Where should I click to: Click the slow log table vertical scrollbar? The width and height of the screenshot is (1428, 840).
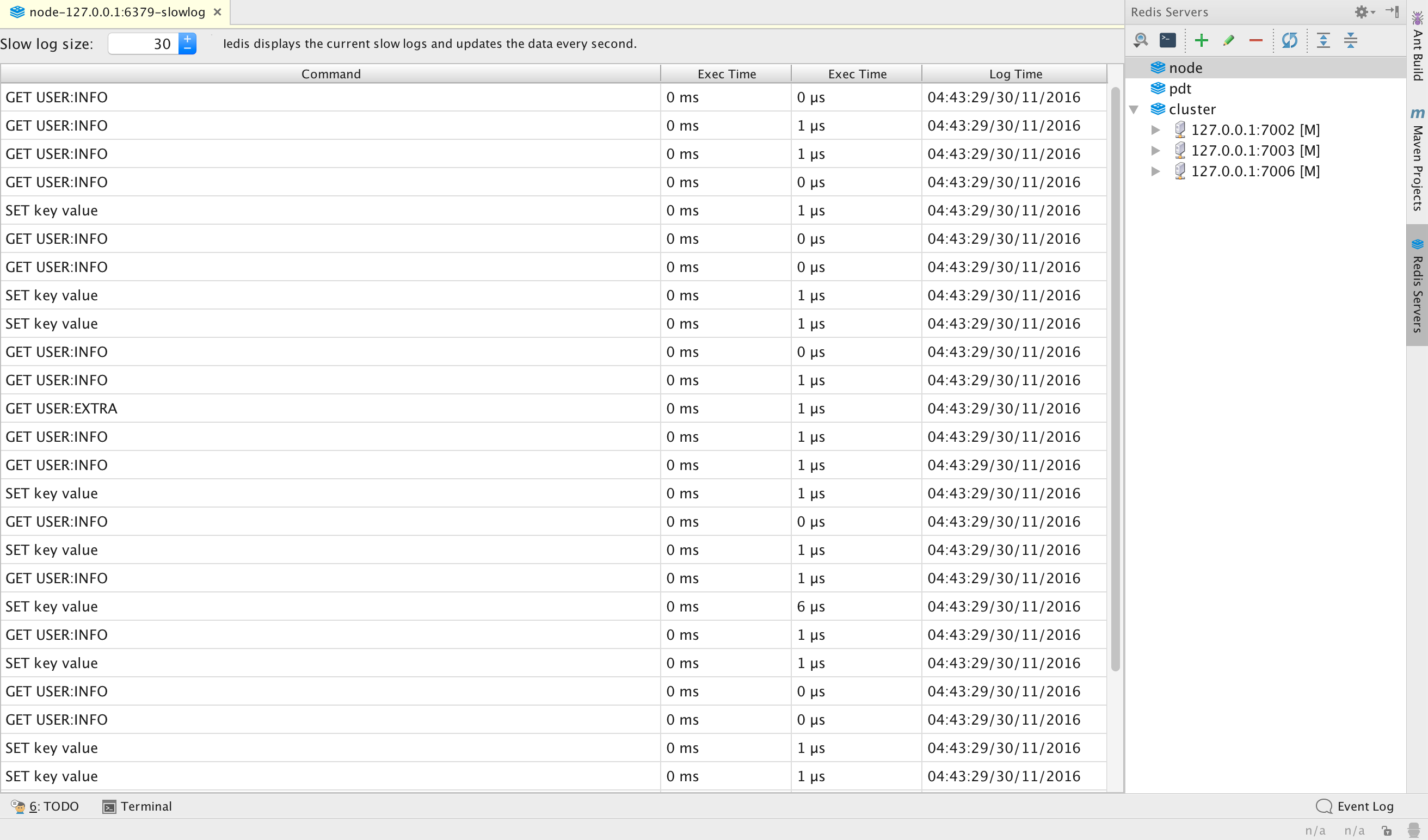click(1115, 378)
